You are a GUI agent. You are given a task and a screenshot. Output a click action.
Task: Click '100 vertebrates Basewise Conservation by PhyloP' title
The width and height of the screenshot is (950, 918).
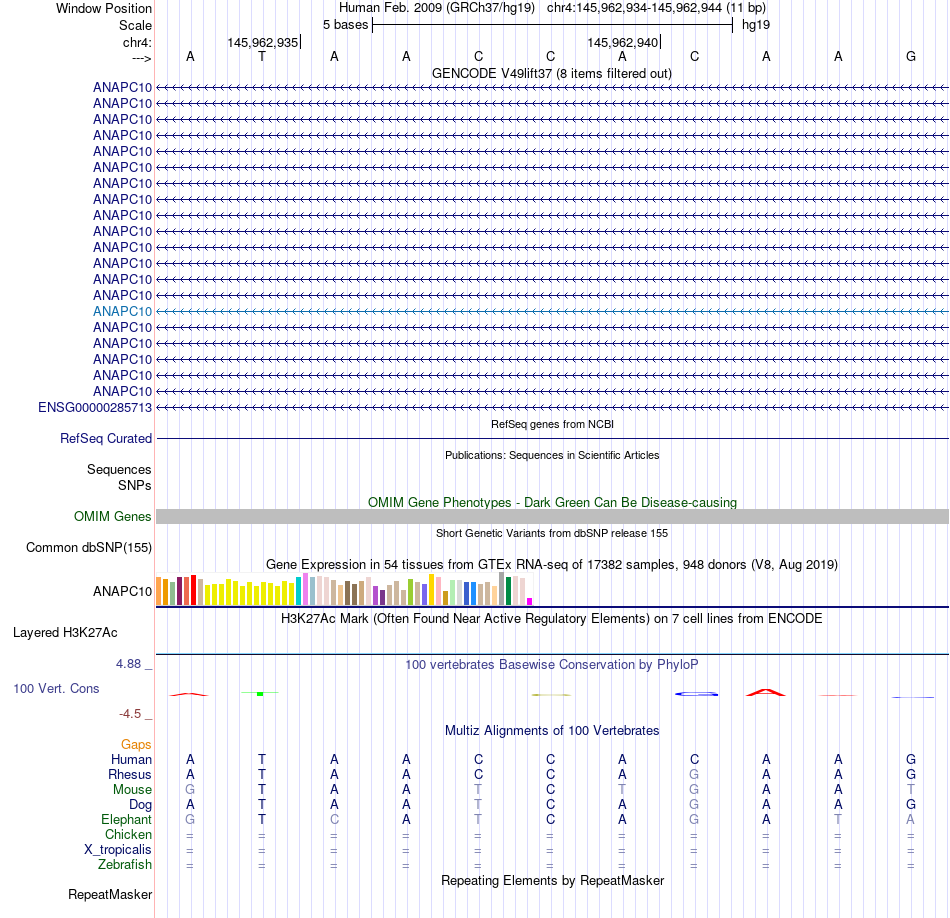click(x=552, y=665)
